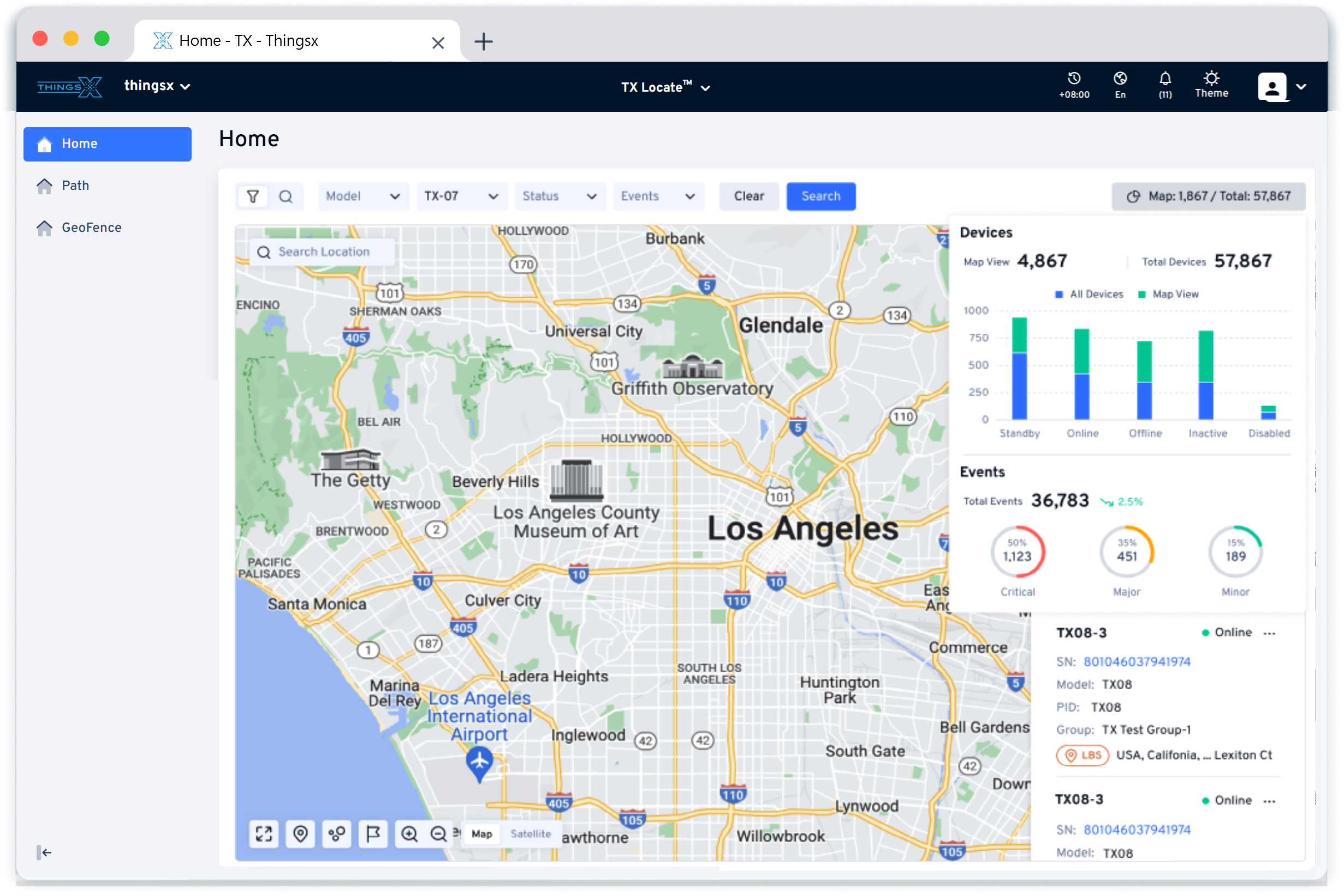Expand the TX Locate app dropdown
1344x896 pixels.
coord(665,87)
